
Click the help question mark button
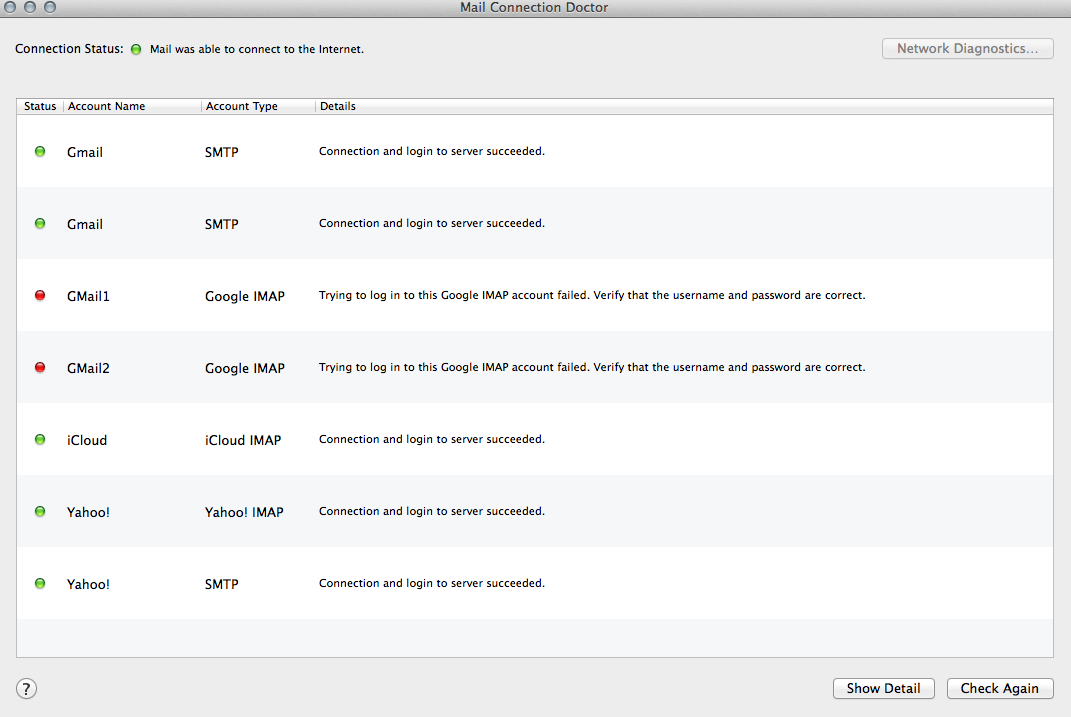click(27, 688)
